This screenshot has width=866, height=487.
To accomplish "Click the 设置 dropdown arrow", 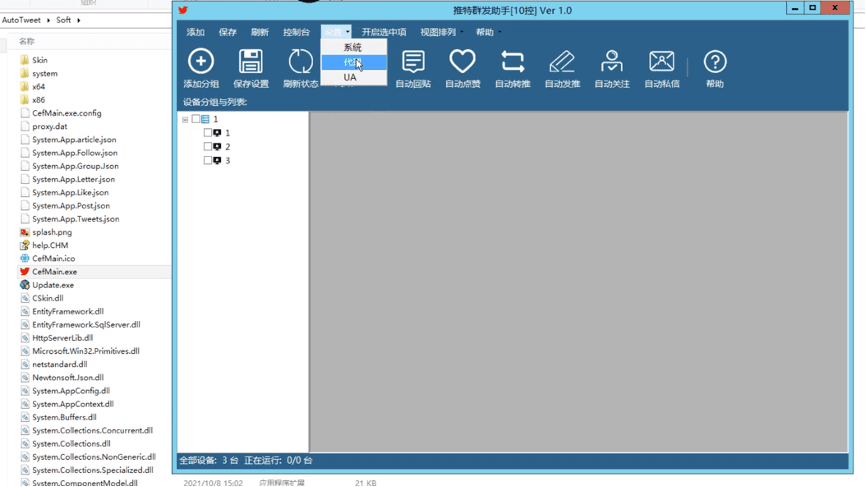I will [347, 32].
